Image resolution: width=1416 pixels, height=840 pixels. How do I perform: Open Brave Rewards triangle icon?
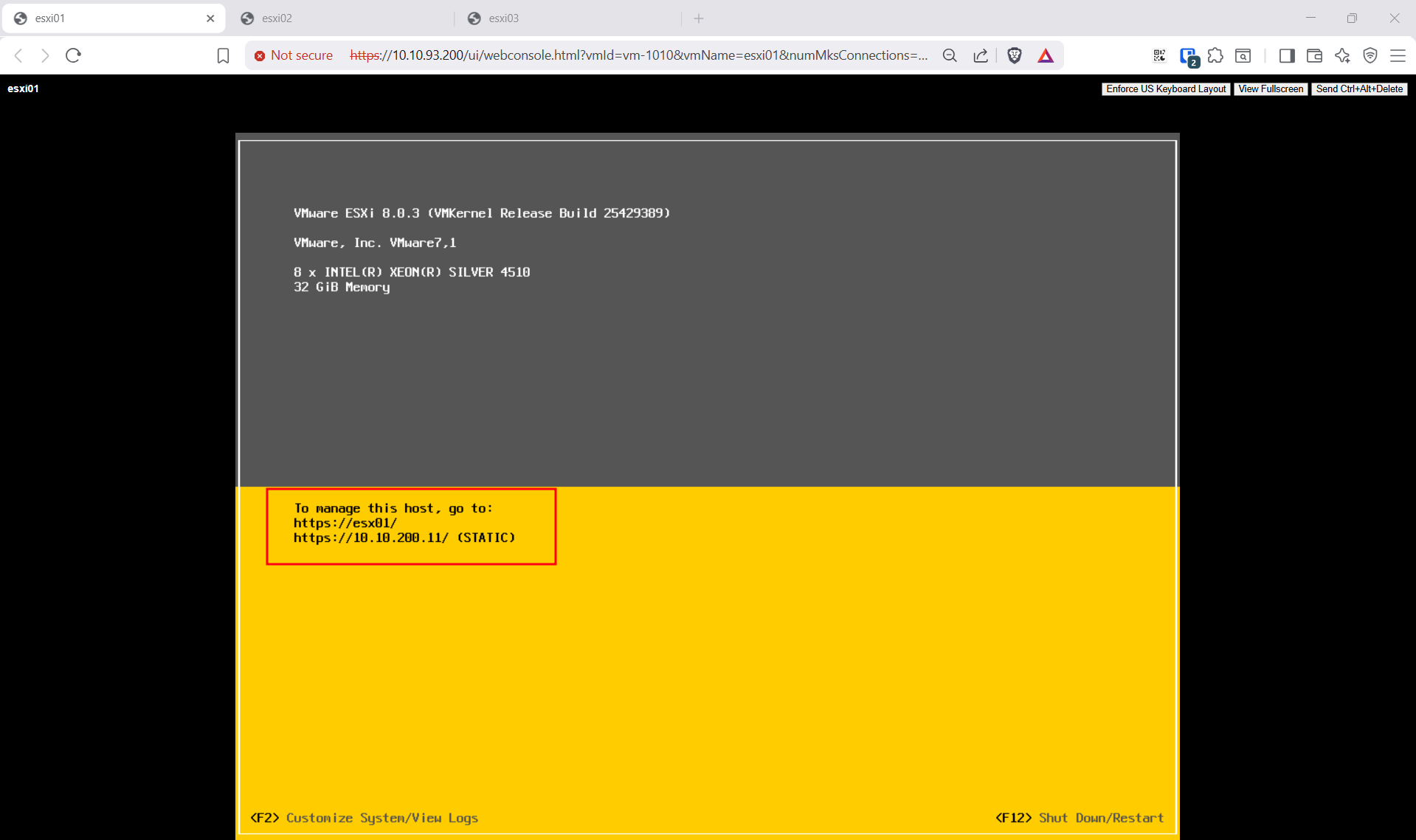[x=1046, y=55]
